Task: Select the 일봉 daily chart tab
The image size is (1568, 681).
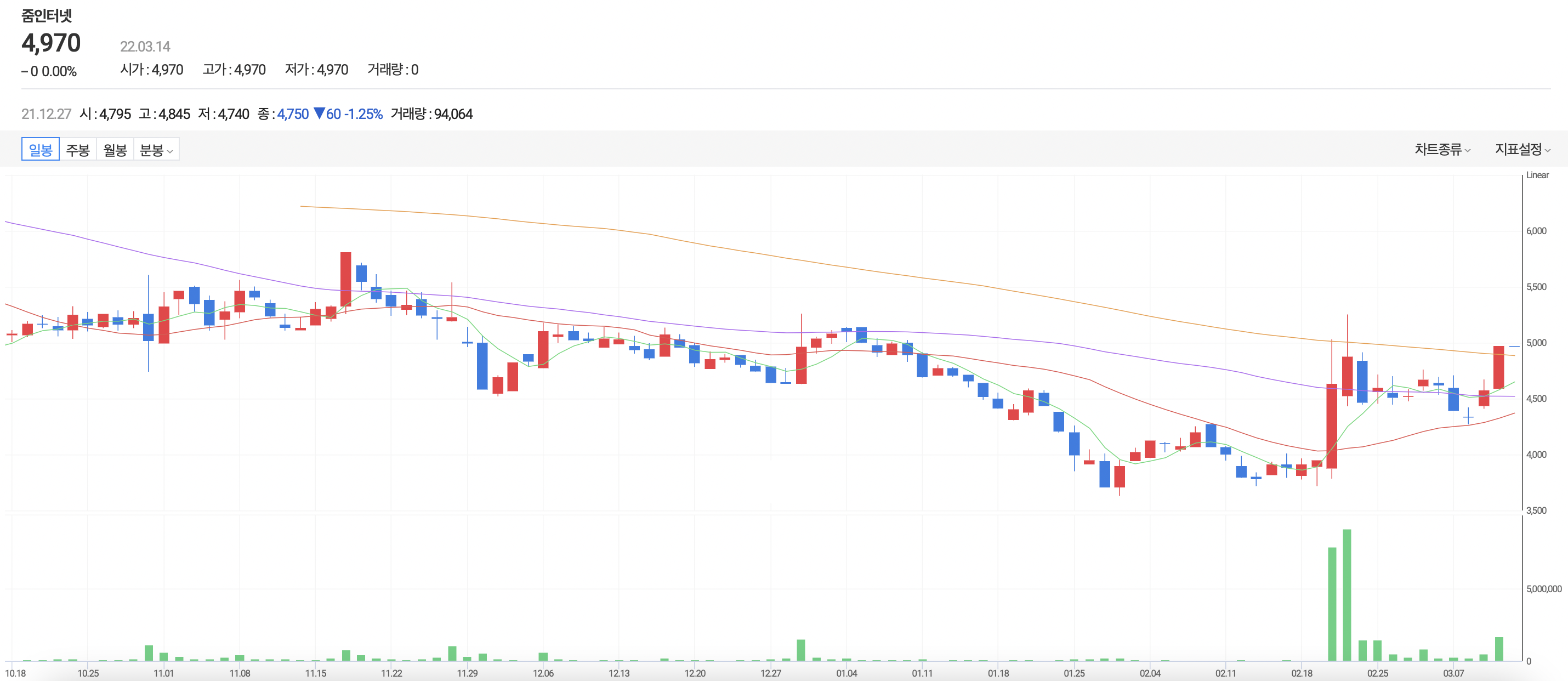Action: point(40,149)
